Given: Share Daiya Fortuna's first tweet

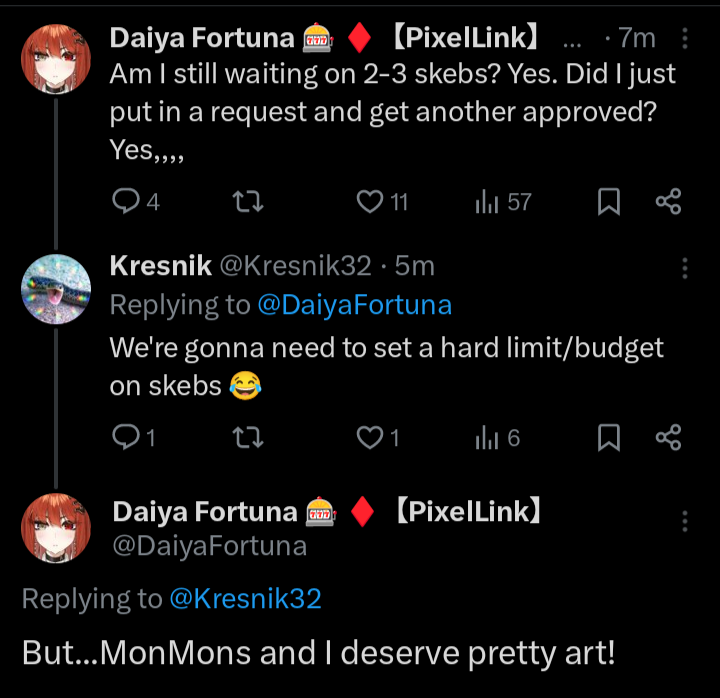Looking at the screenshot, I should pyautogui.click(x=668, y=203).
